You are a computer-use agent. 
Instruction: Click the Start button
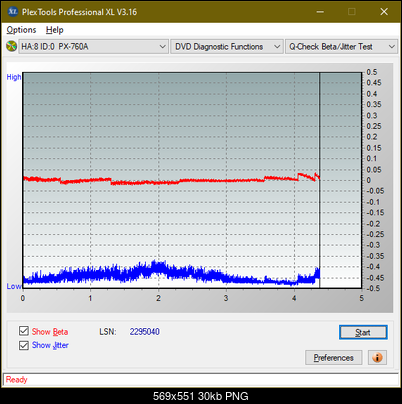pyautogui.click(x=363, y=332)
